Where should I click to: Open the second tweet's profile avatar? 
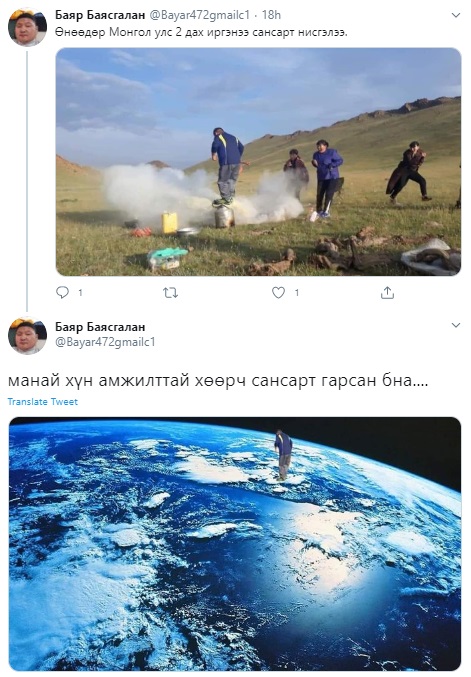pos(28,335)
